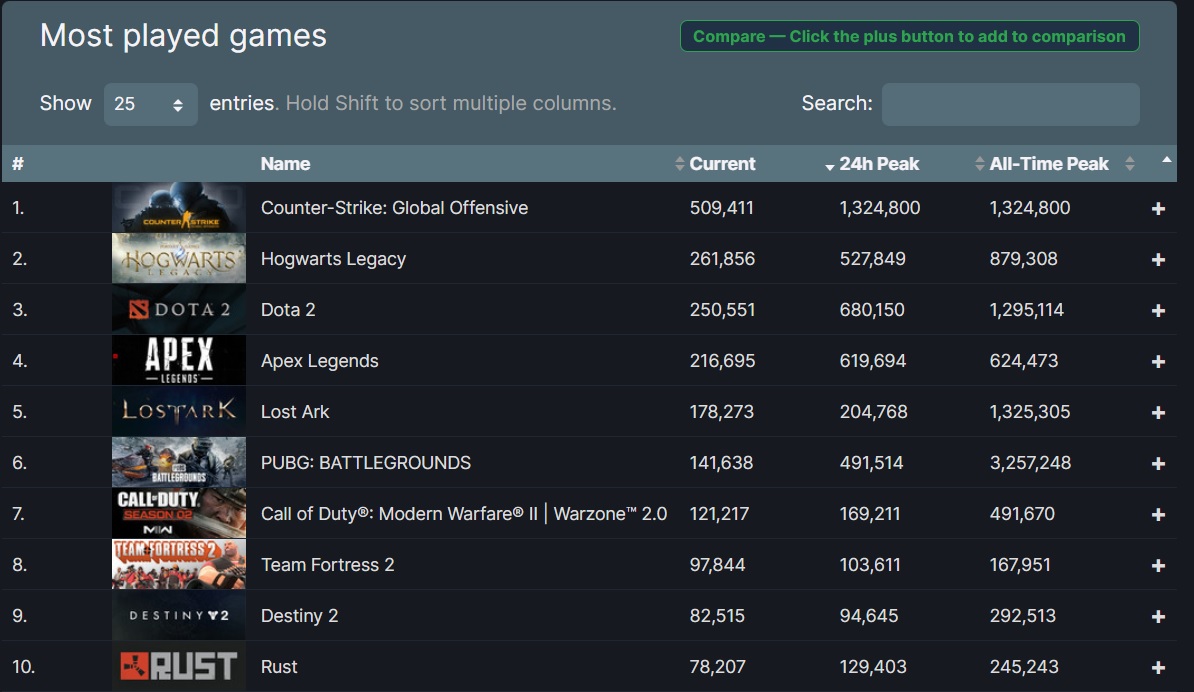Click the plus button on Rust row
The height and width of the screenshot is (692, 1194).
[x=1158, y=668]
